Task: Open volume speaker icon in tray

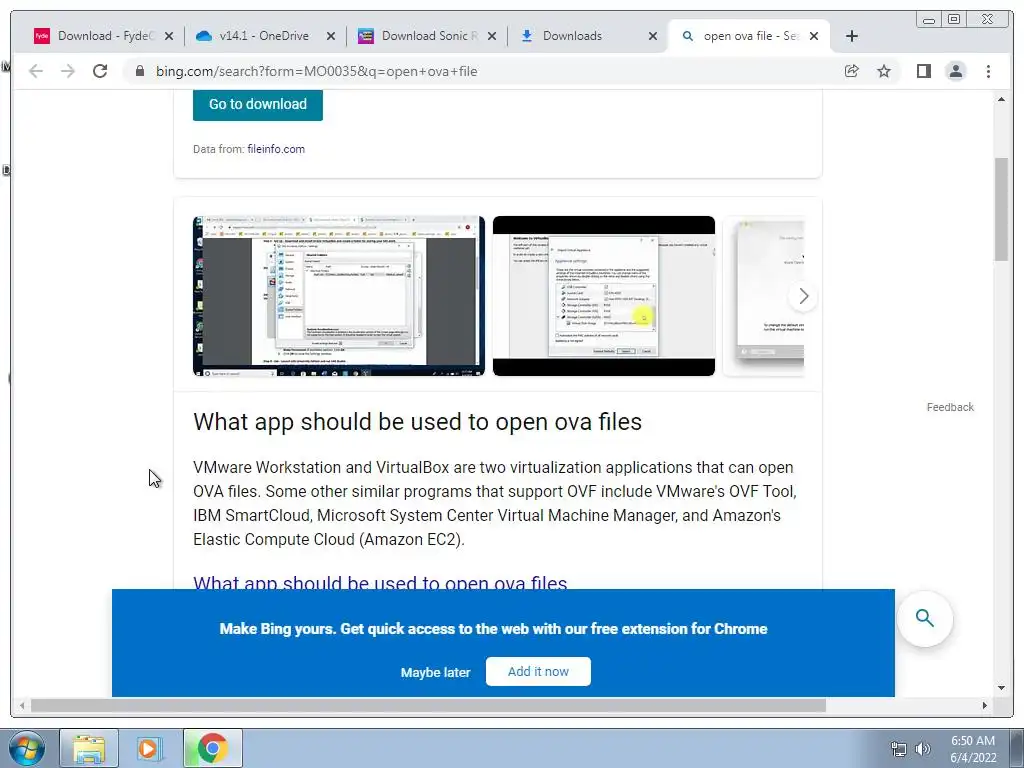Action: 922,749
